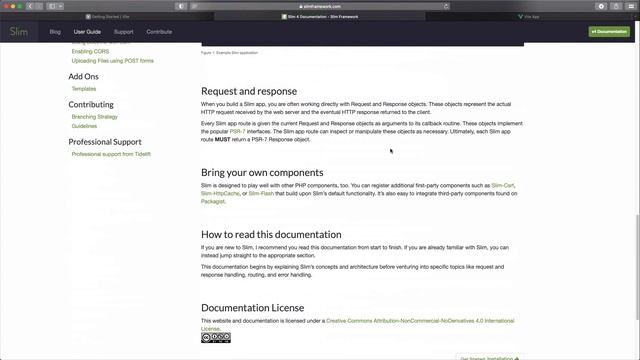Go forward with Safari's forward arrow
The width and height of the screenshot is (640, 360).
pos(39,6)
